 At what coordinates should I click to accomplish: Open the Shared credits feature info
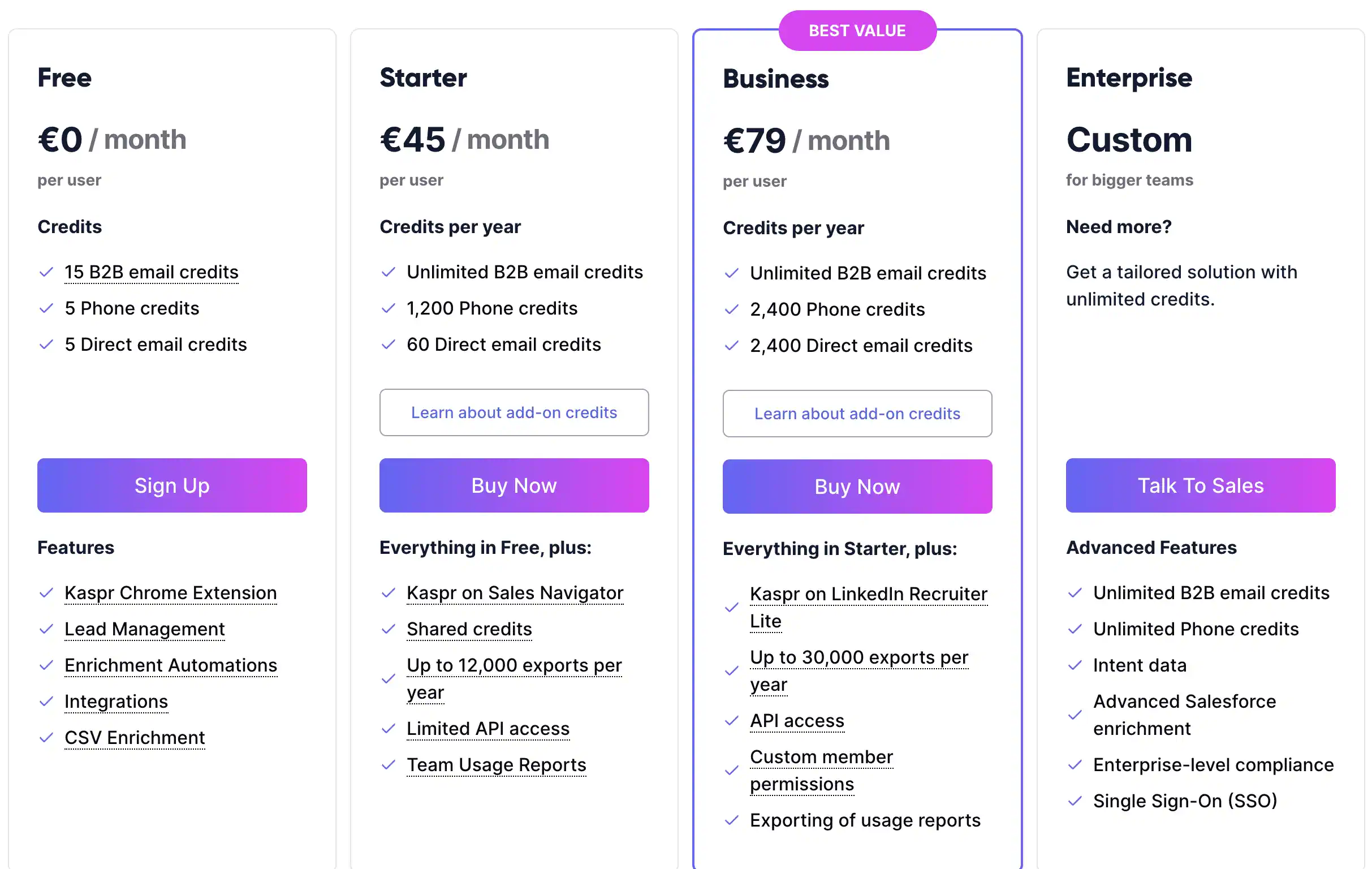[469, 629]
